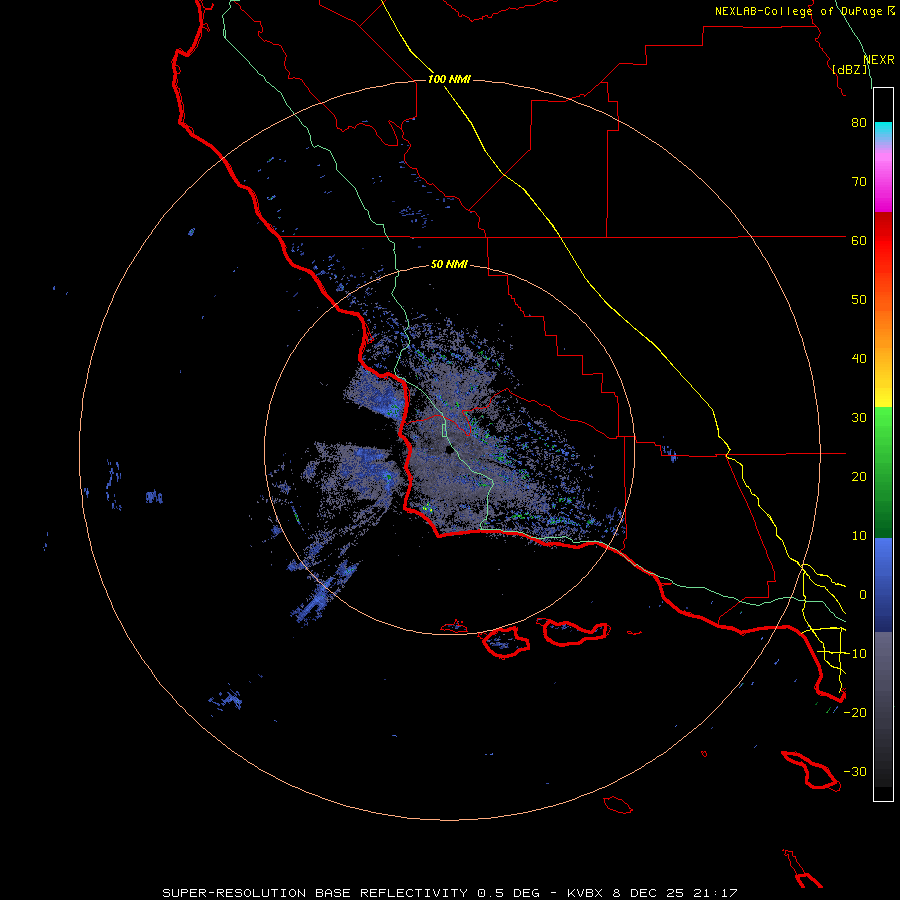Click the 40 value on the dBZ scale
Viewport: 900px width, 900px height.
[x=859, y=359]
